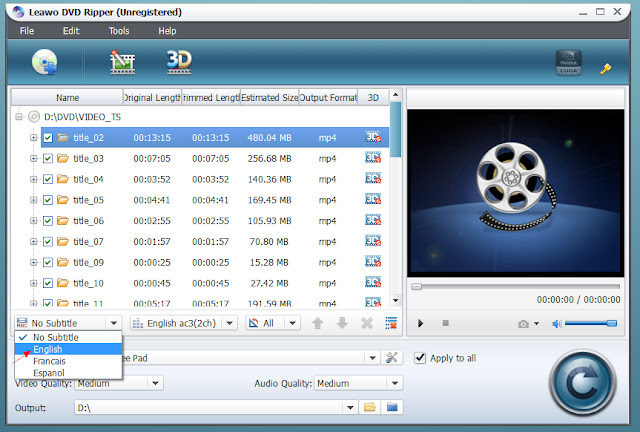Mute the preview volume speaker icon
The height and width of the screenshot is (432, 640).
pos(556,324)
